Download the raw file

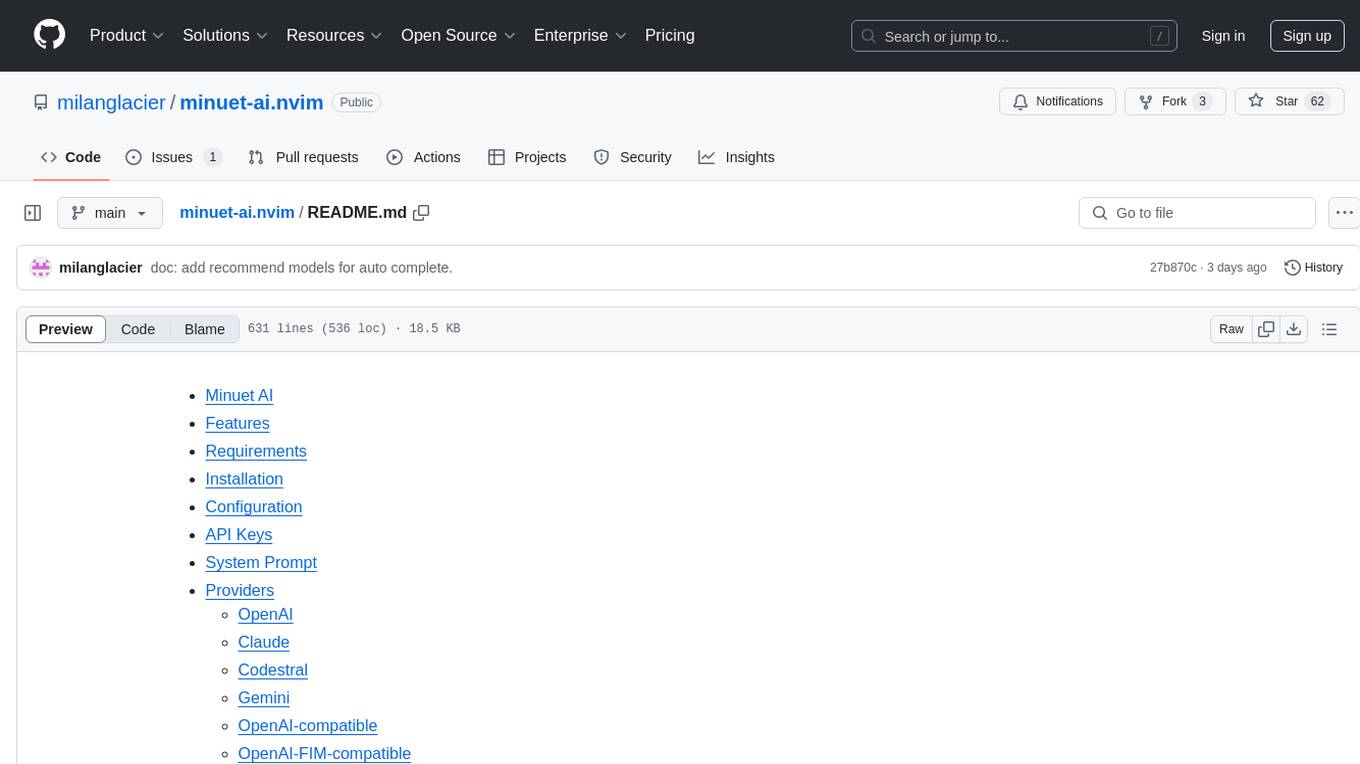1293,329
